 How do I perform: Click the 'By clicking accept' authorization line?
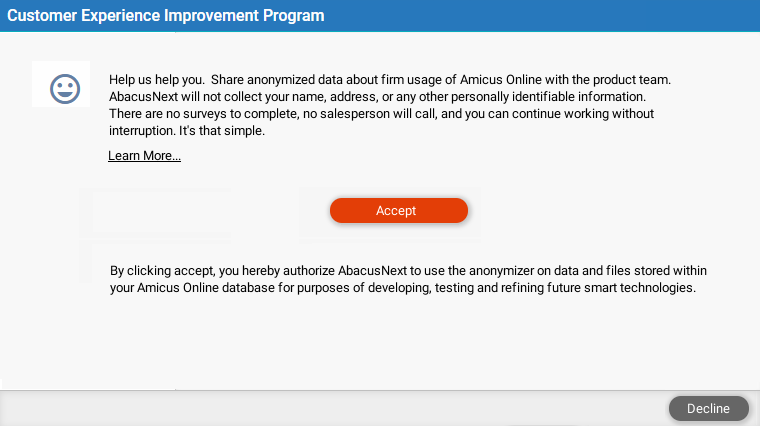(408, 270)
